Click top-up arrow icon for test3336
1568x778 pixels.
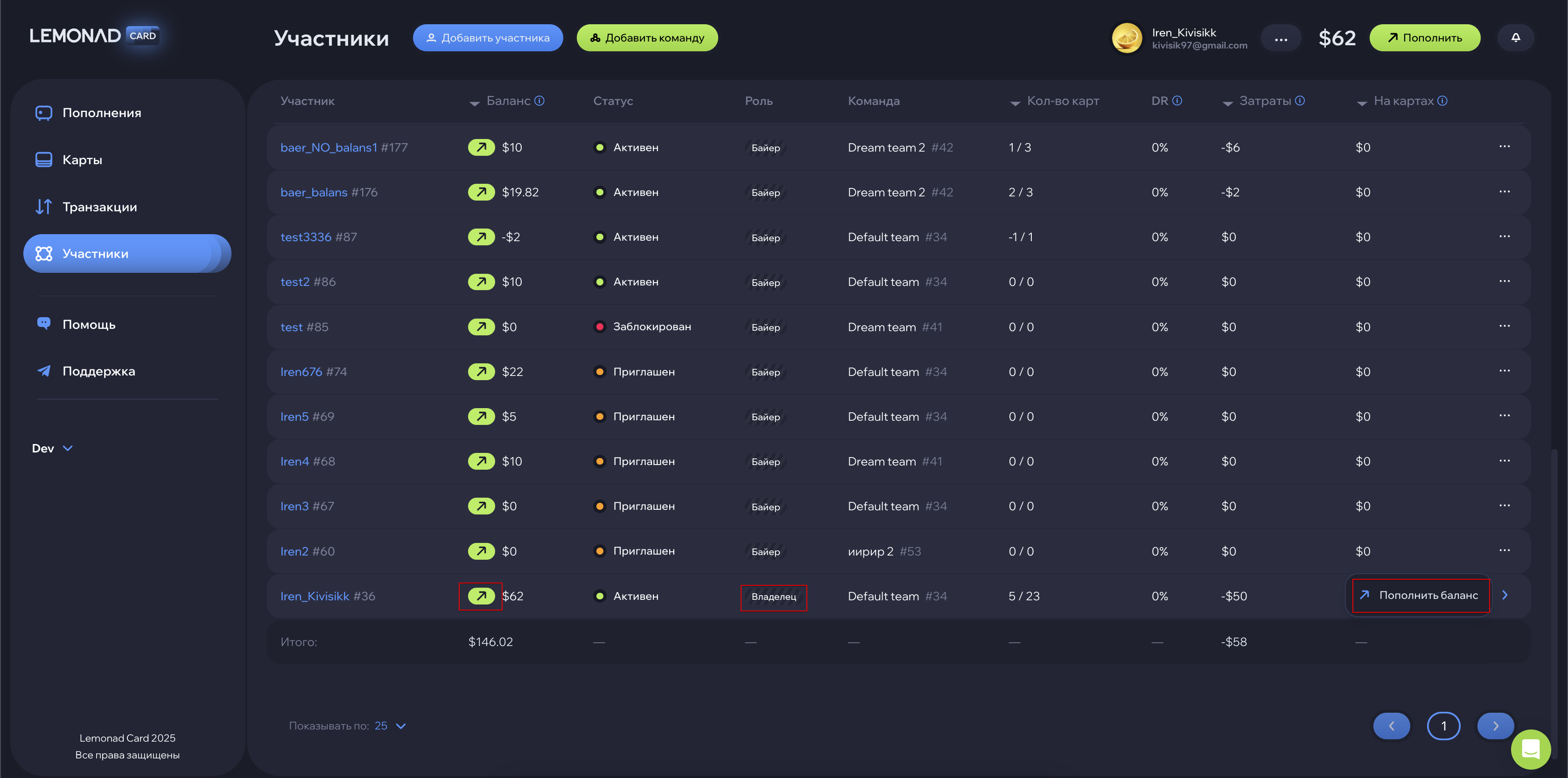click(481, 237)
